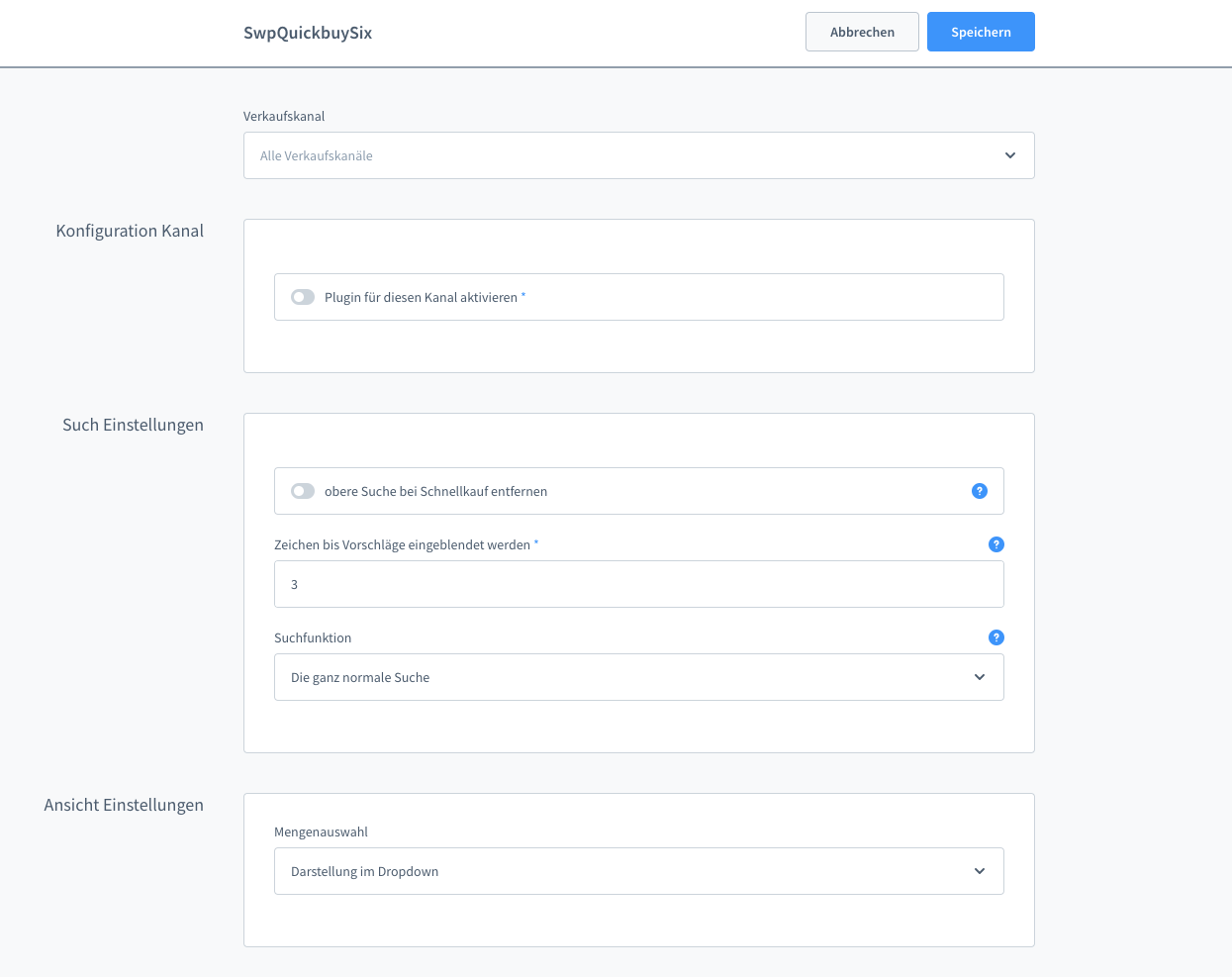
Task: Enable the plugin for this channel toggle
Action: pyautogui.click(x=303, y=297)
